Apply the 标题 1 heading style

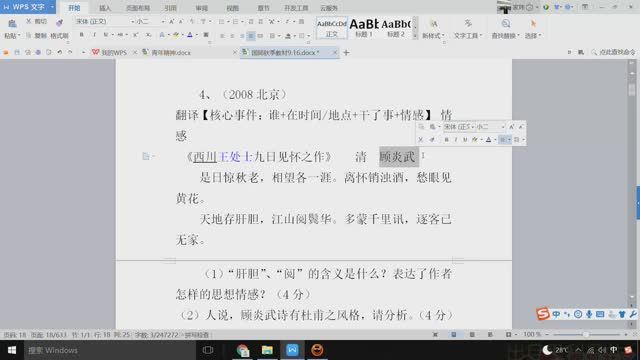[x=364, y=28]
